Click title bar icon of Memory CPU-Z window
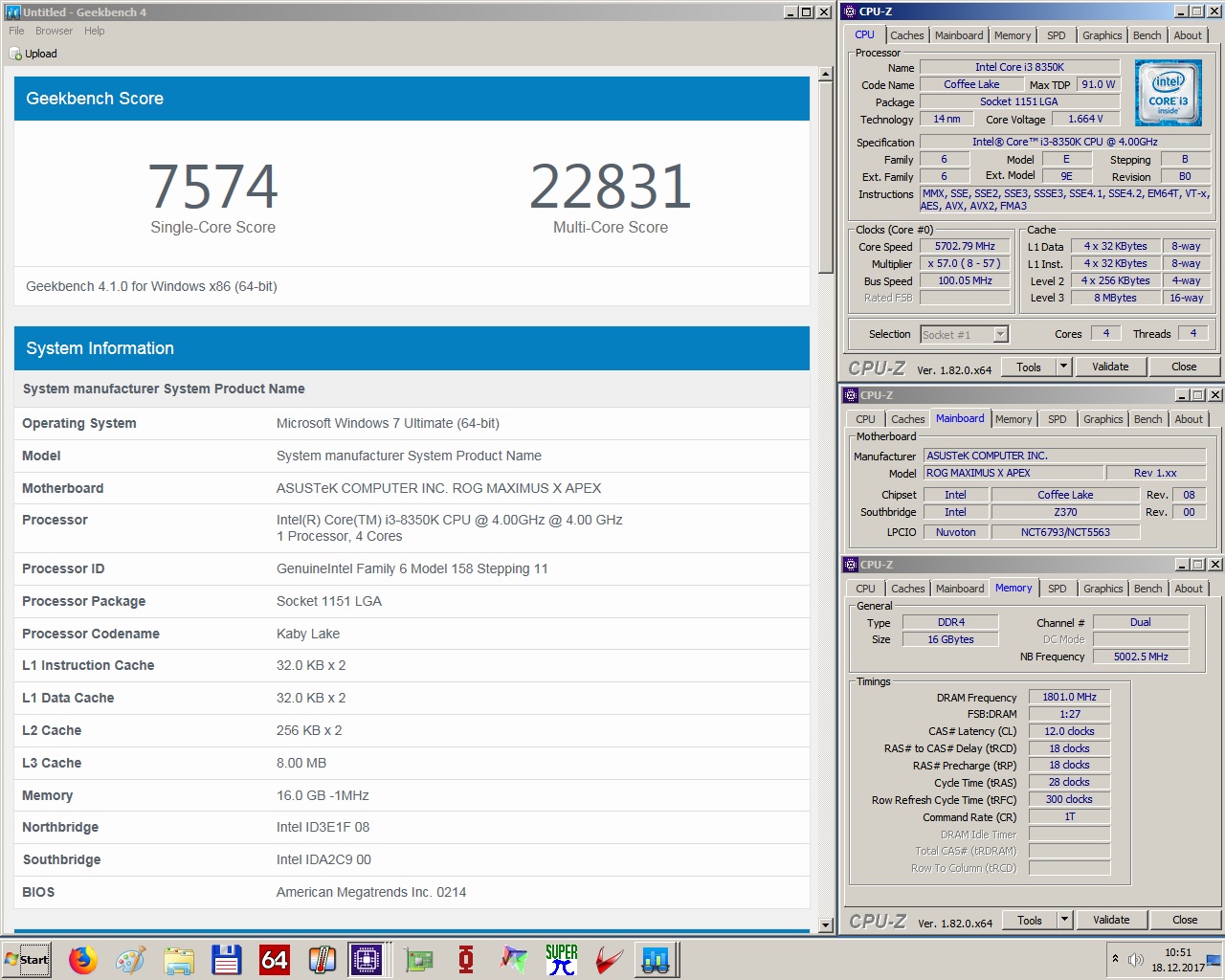Screen dimensions: 1225x980 (x=850, y=565)
